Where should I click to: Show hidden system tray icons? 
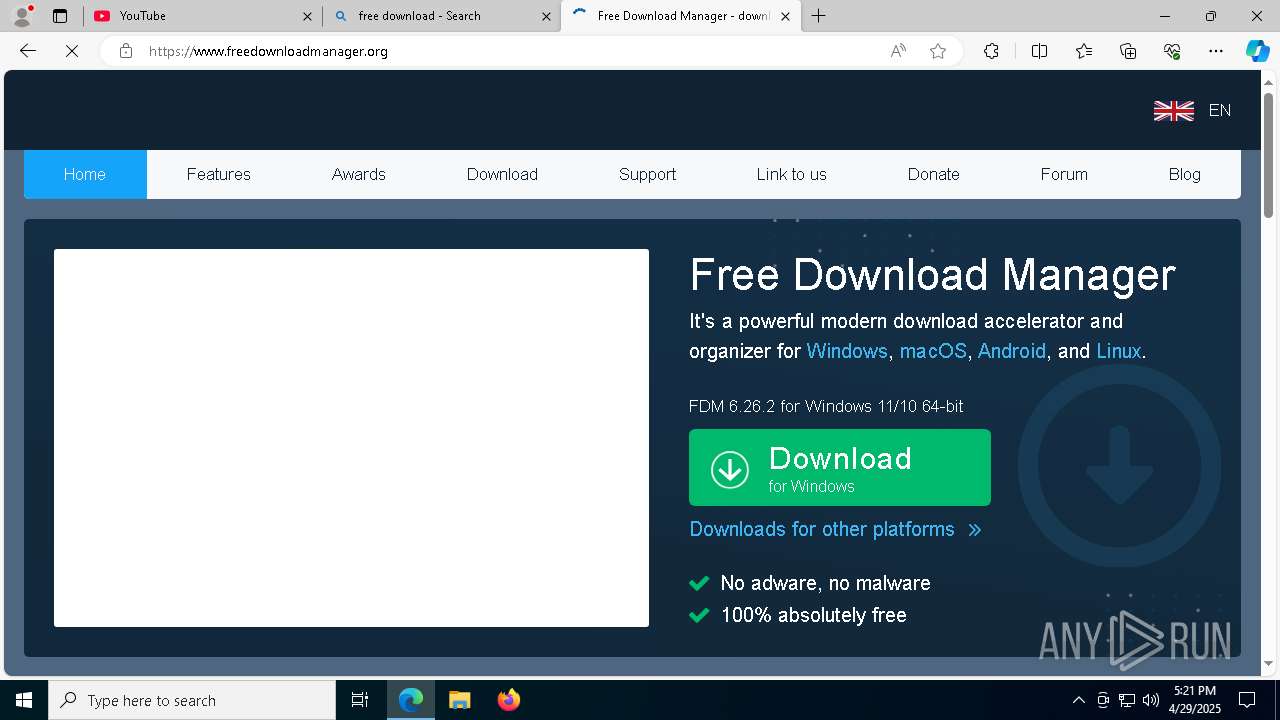1078,700
